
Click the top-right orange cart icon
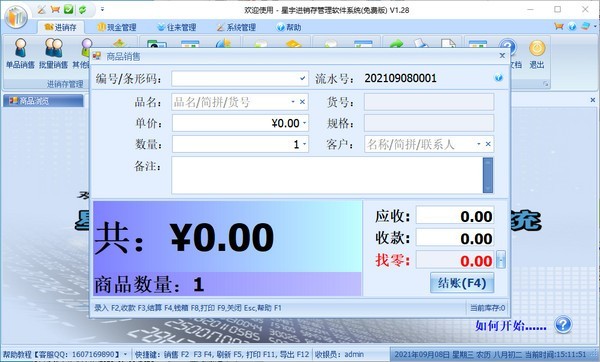click(x=559, y=26)
